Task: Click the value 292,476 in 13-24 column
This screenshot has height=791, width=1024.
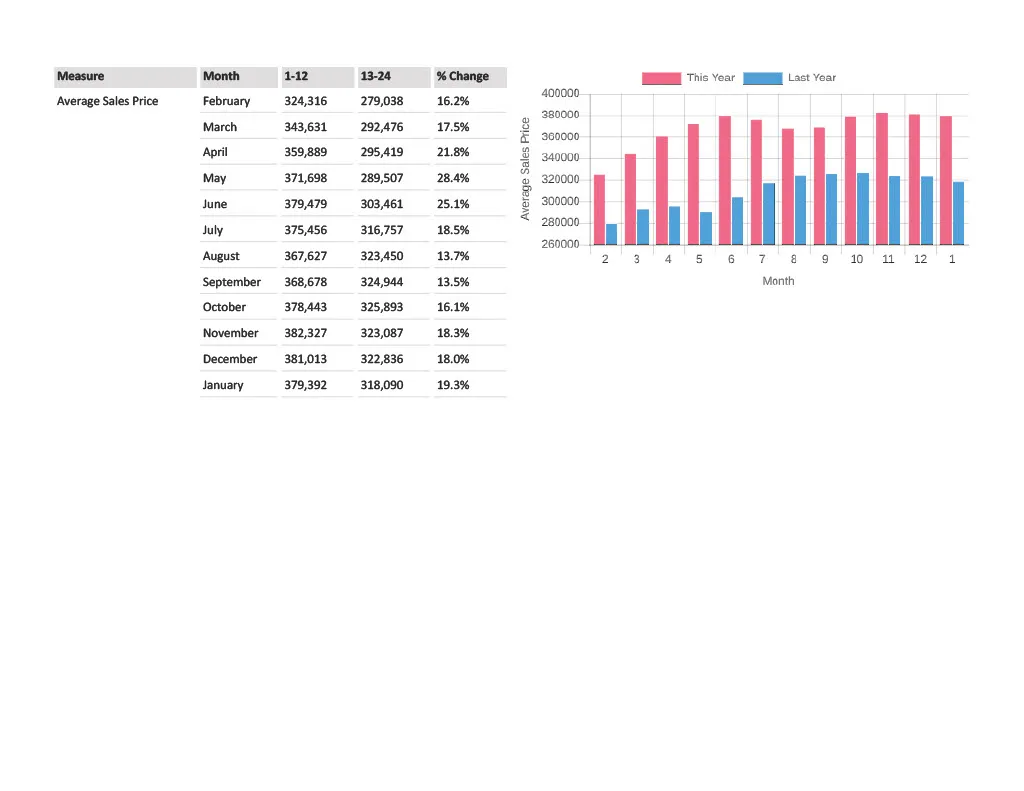Action: point(382,127)
